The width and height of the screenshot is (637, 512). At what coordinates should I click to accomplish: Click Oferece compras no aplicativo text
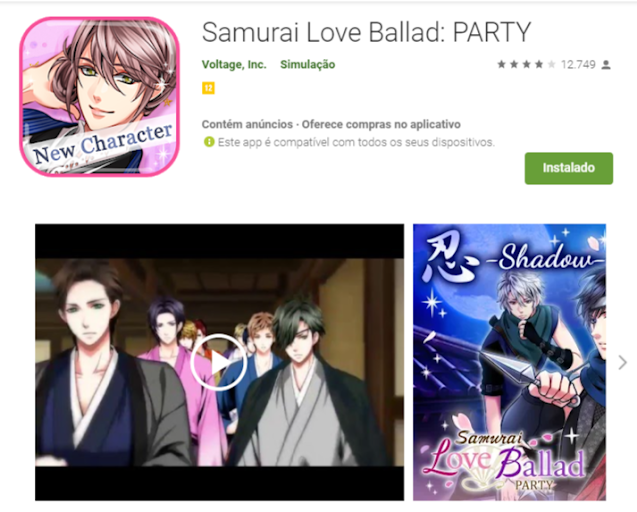tap(381, 124)
